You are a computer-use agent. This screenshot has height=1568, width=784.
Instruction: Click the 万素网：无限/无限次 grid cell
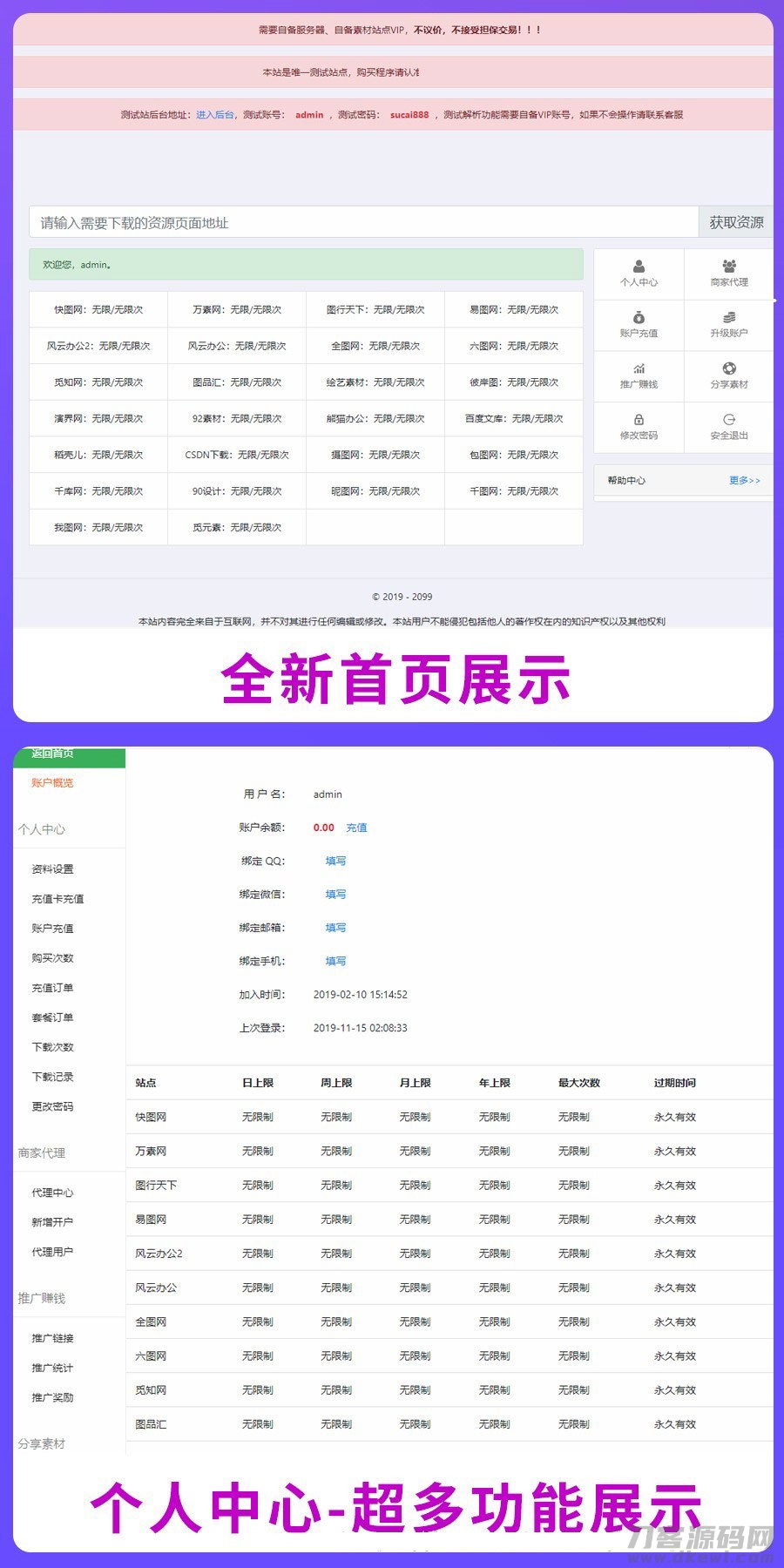pyautogui.click(x=237, y=309)
